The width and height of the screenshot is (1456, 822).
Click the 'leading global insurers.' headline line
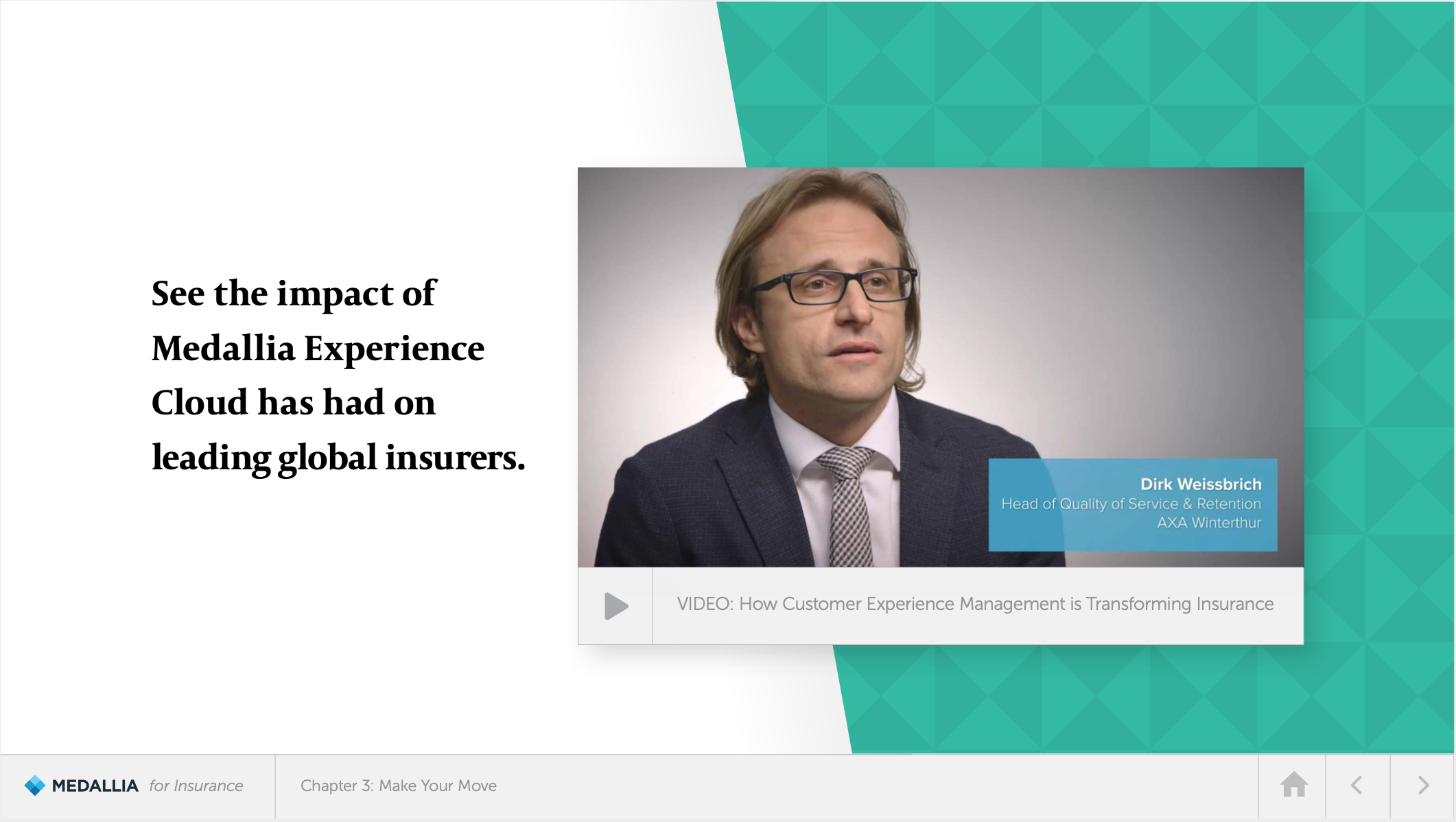coord(338,458)
